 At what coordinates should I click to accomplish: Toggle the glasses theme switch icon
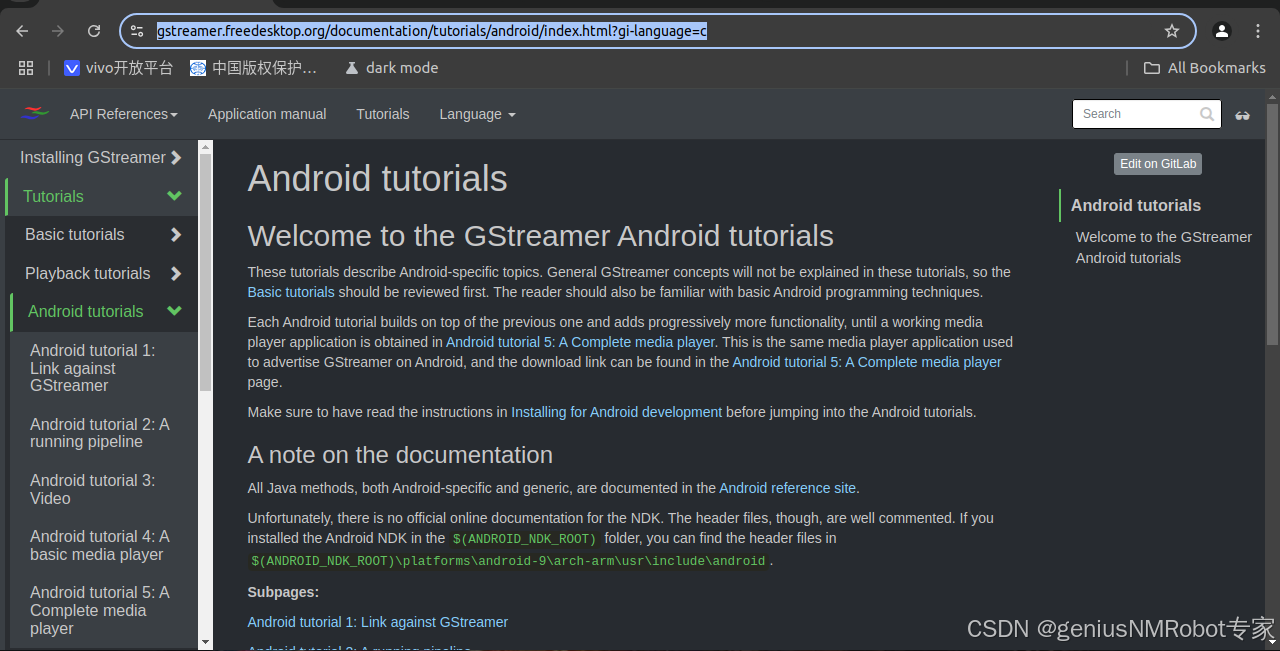pyautogui.click(x=1242, y=115)
